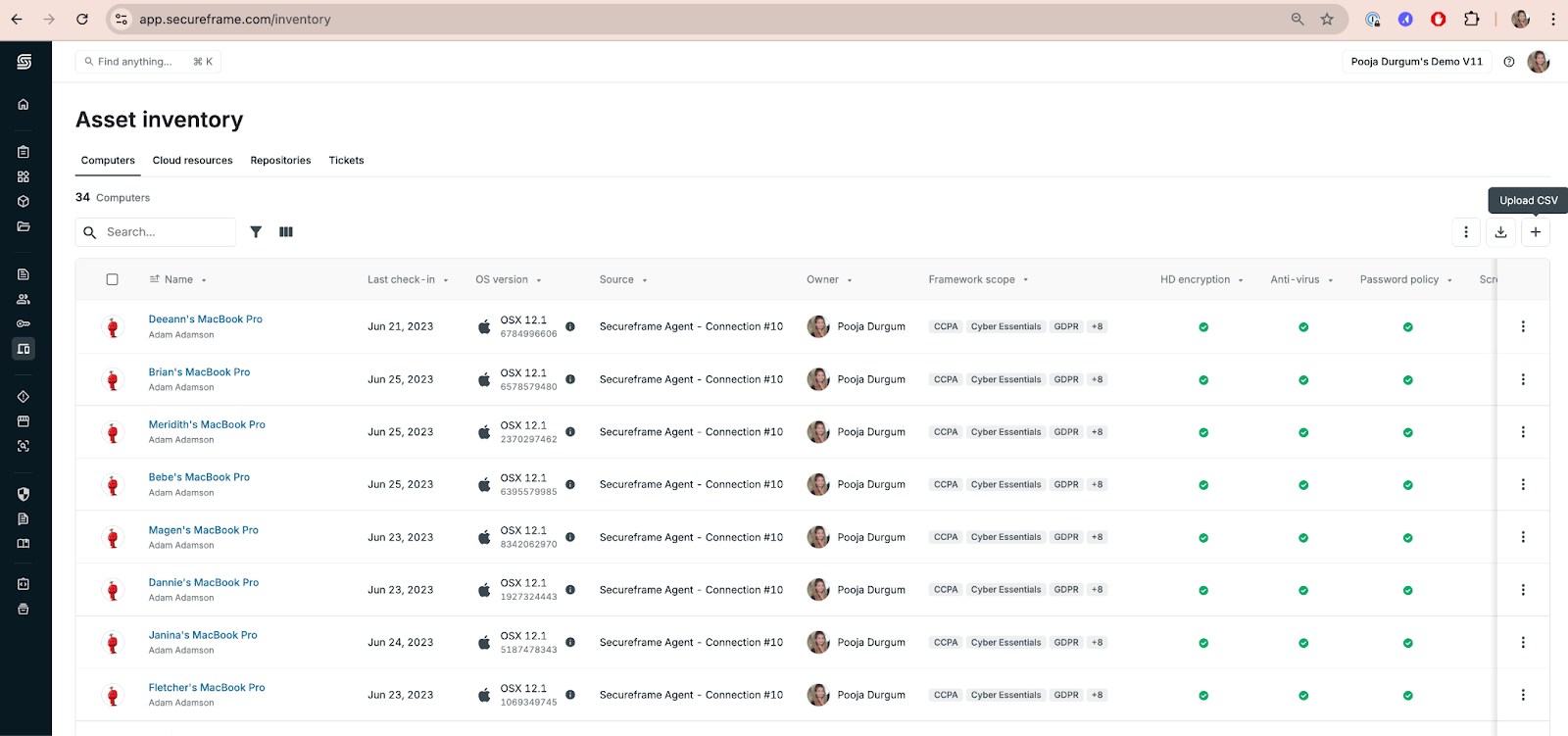
Task: Select the highlighted devices icon in the sidebar
Action: (x=24, y=348)
